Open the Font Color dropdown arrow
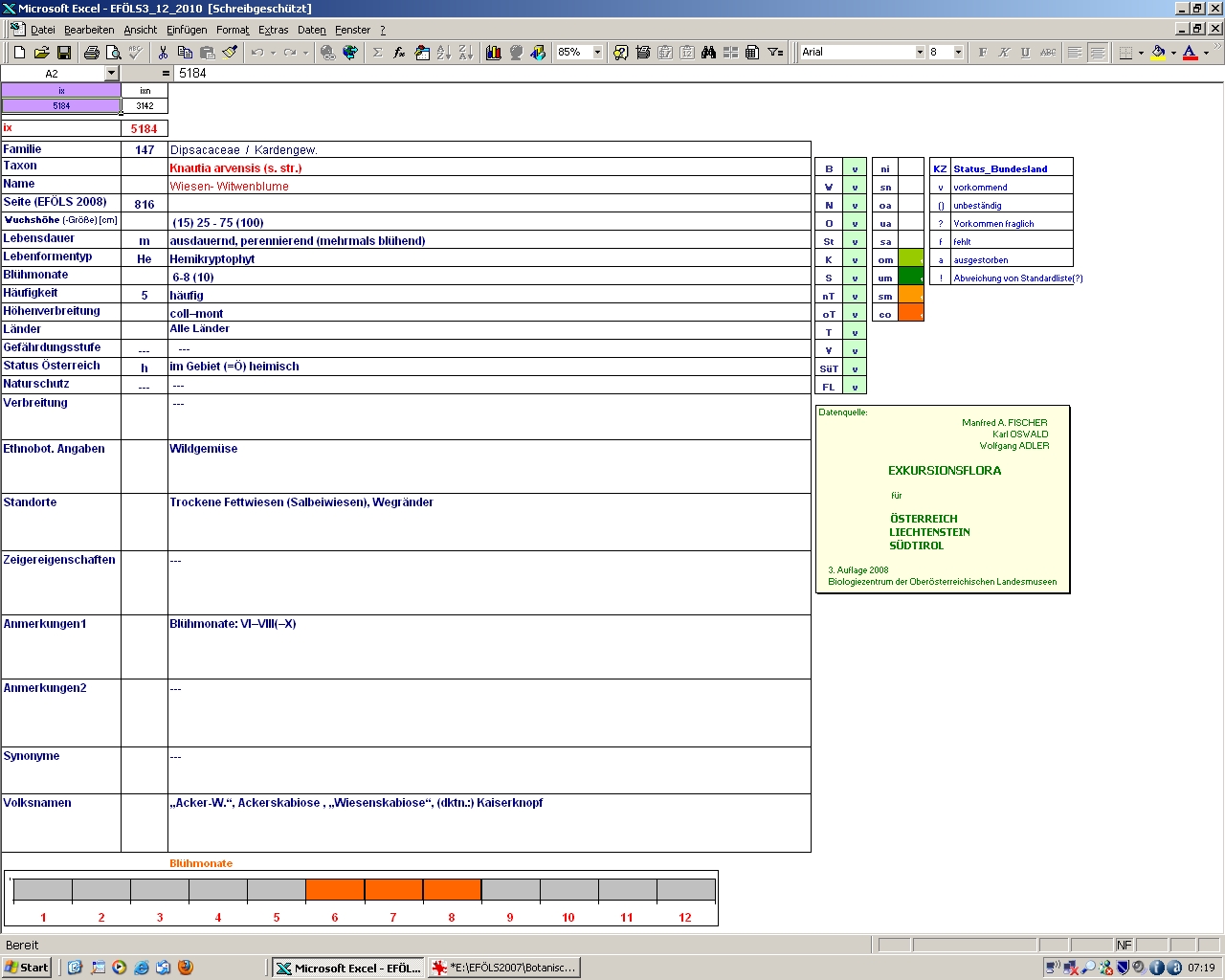 [x=1206, y=53]
